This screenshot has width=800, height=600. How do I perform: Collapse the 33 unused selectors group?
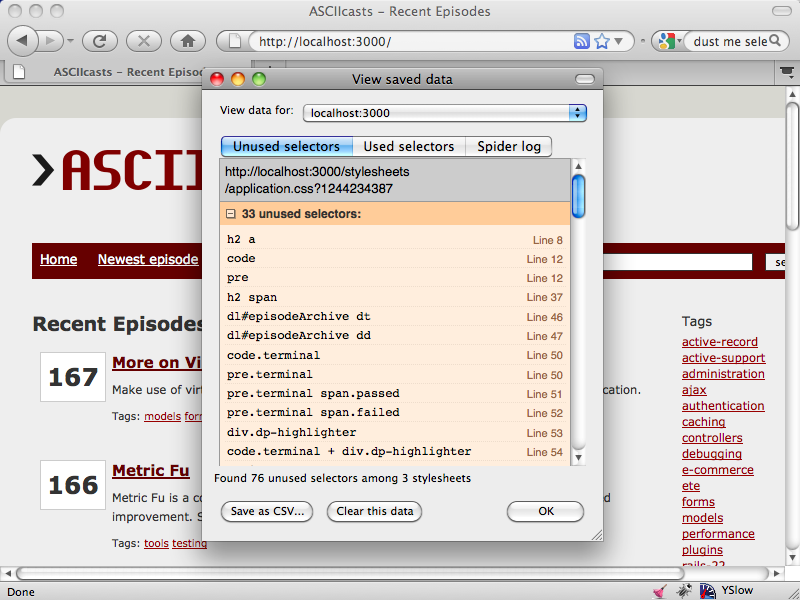(x=231, y=214)
